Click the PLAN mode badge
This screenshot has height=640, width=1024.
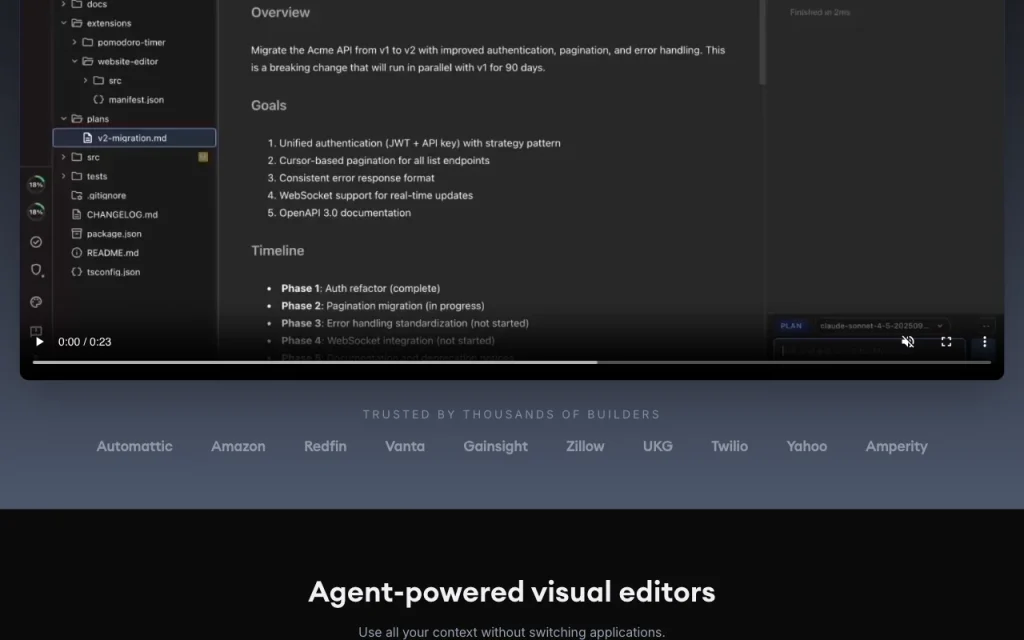(791, 326)
